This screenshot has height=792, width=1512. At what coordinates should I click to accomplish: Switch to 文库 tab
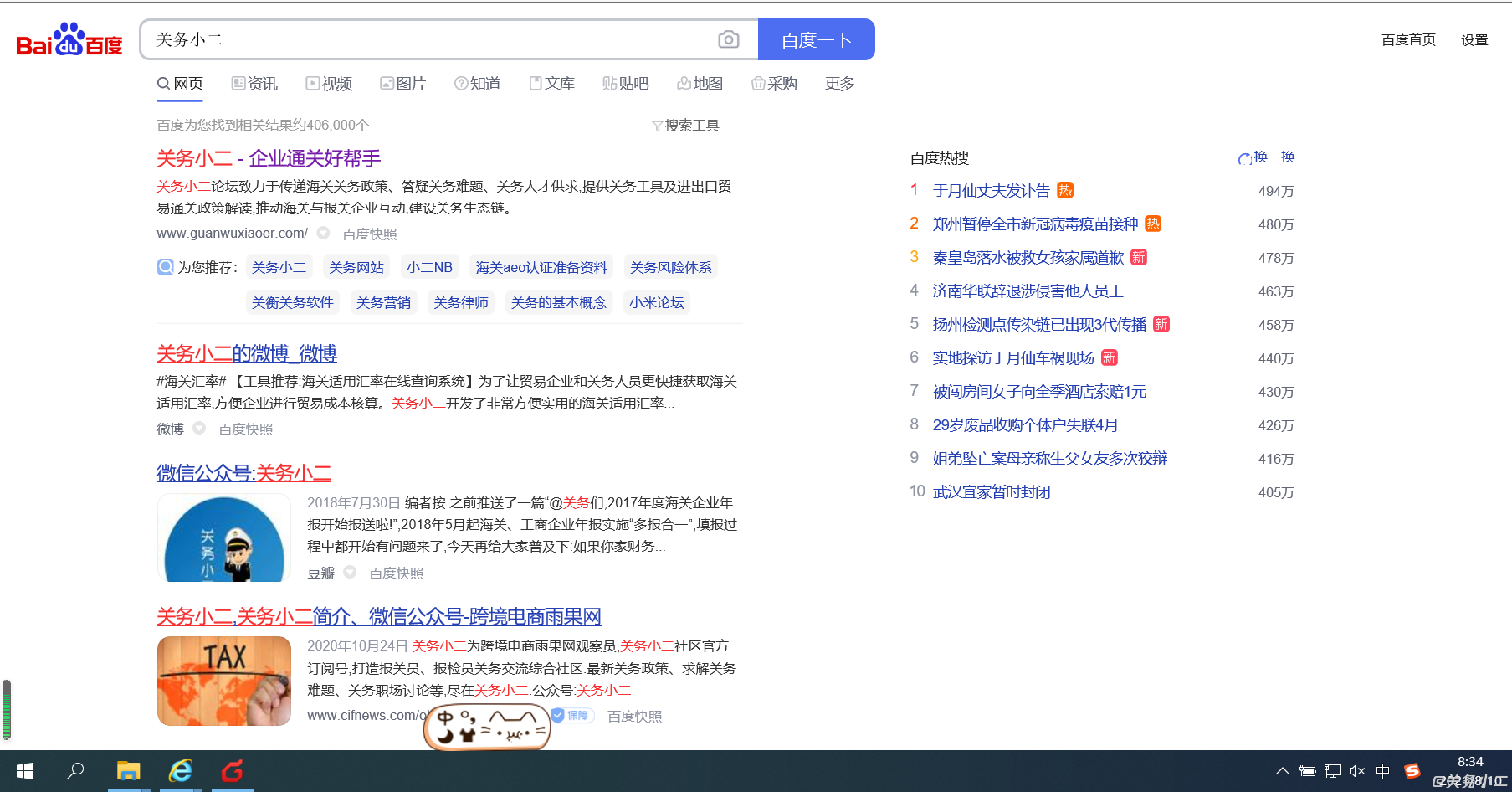click(551, 84)
